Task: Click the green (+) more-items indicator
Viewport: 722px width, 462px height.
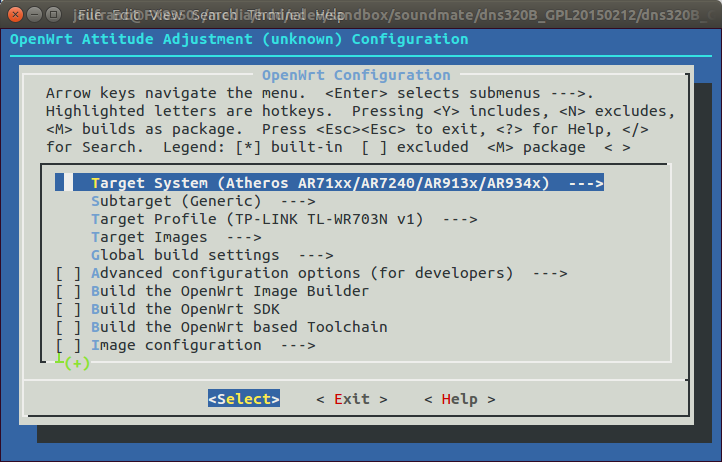Action: click(x=77, y=363)
